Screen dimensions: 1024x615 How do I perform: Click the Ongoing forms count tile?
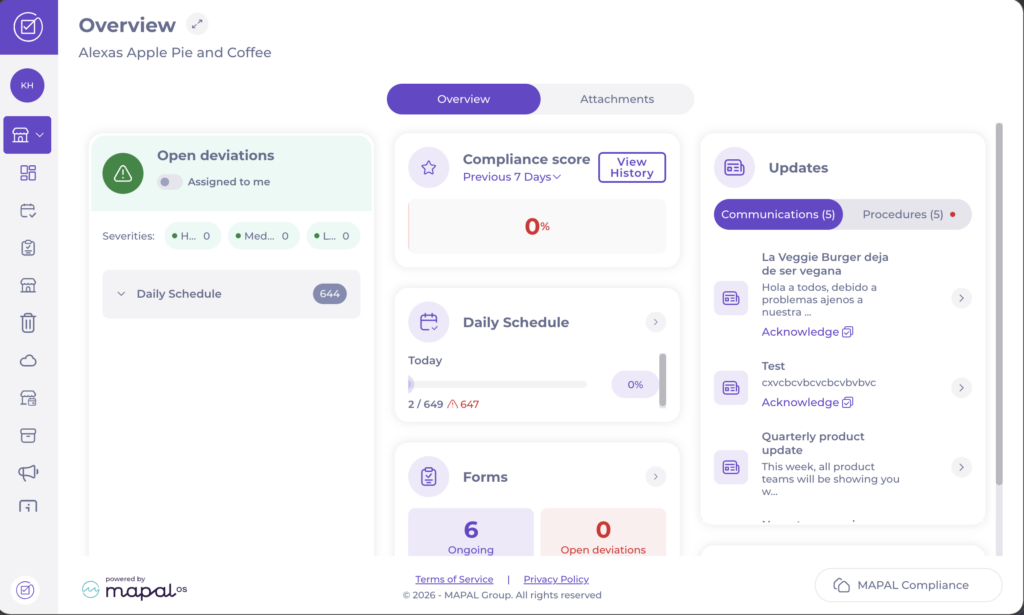coord(471,534)
